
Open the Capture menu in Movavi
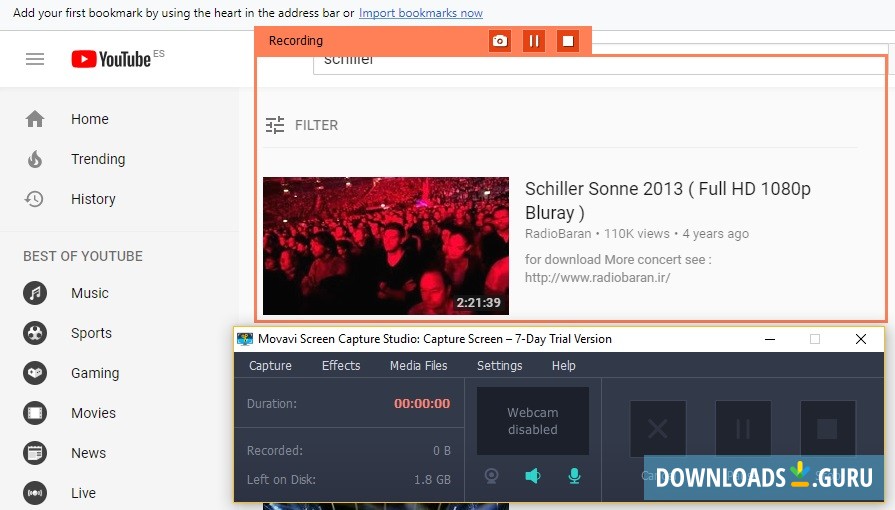pyautogui.click(x=270, y=366)
